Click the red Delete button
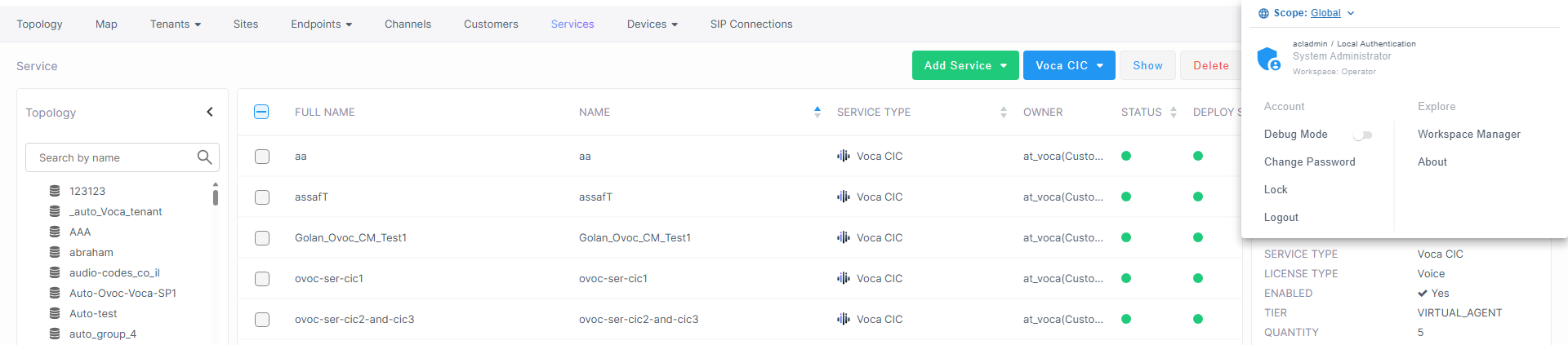The image size is (1568, 345). 1210,65
